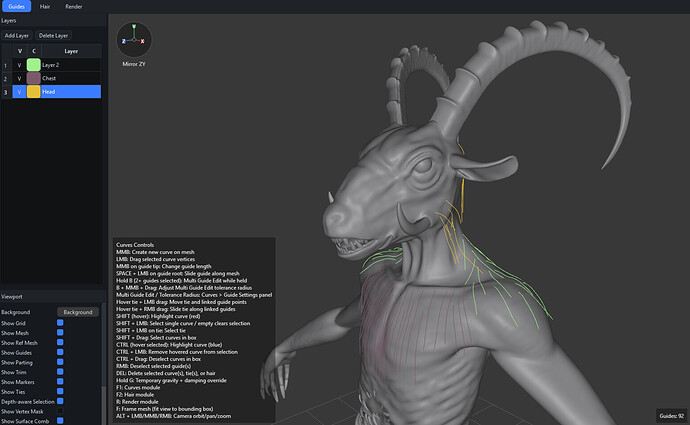Viewport: 690px width, 425px height.
Task: Click the Layer column header
Action: pos(71,51)
